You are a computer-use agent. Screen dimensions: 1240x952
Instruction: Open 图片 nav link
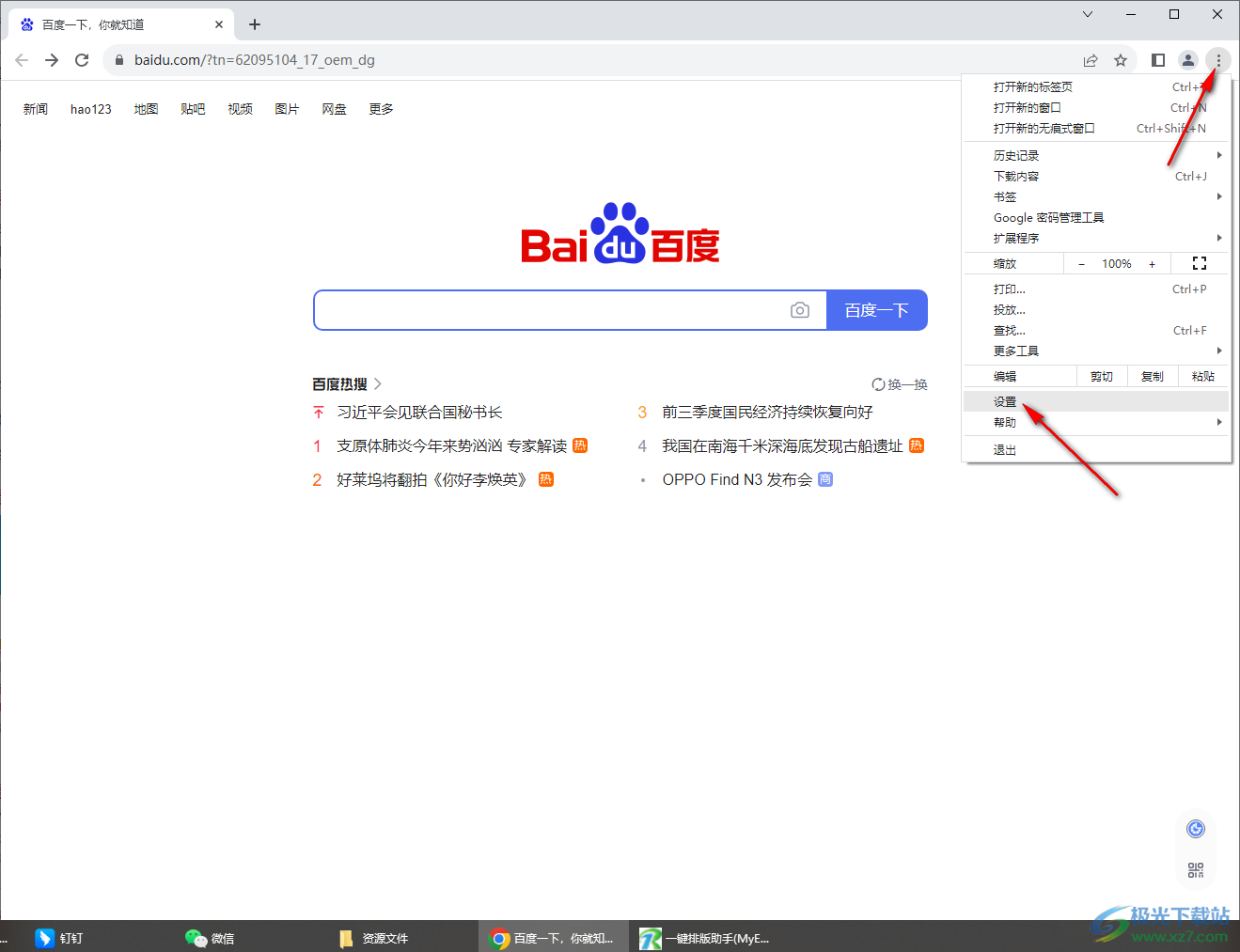(287, 109)
